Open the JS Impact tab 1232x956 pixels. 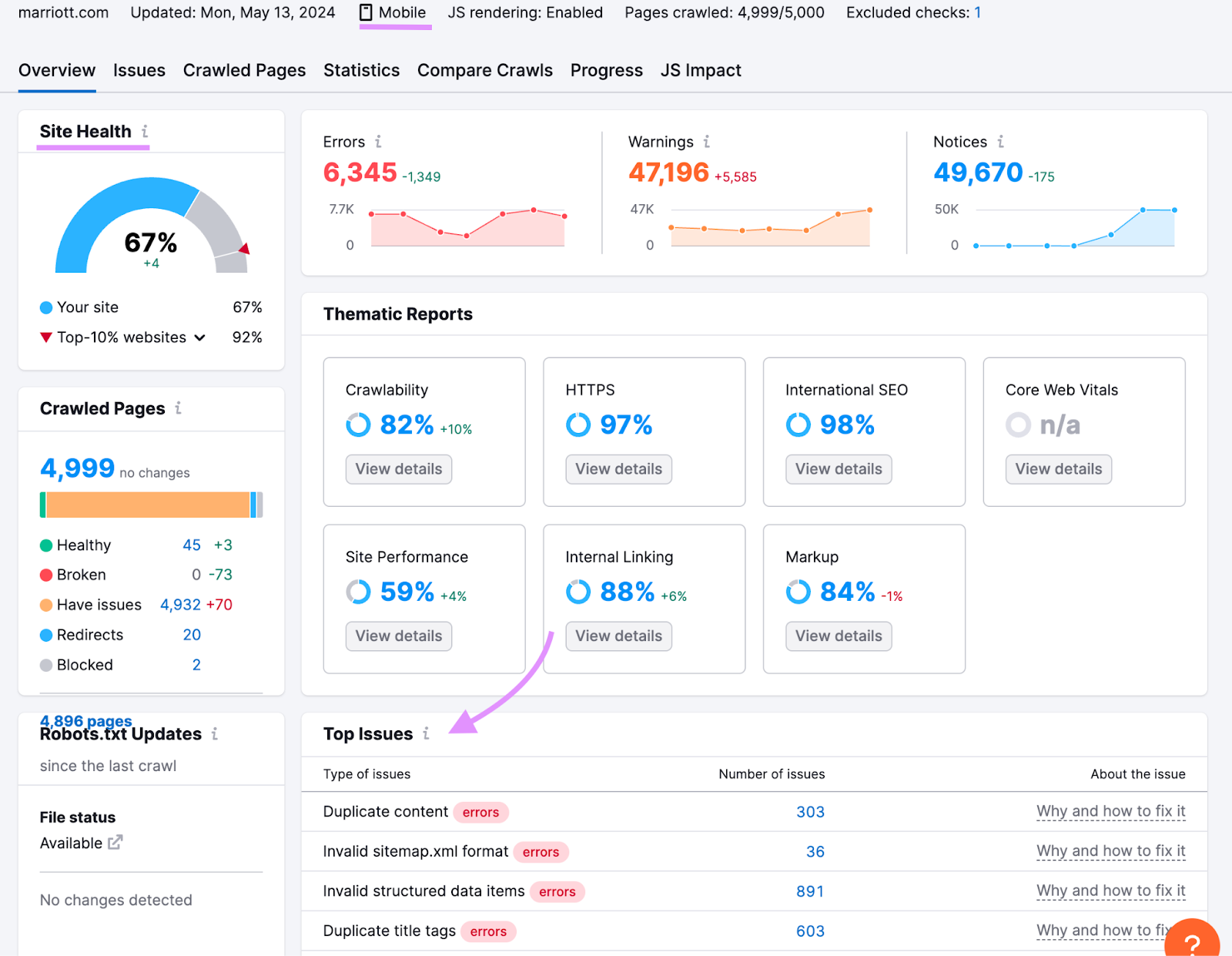point(701,70)
